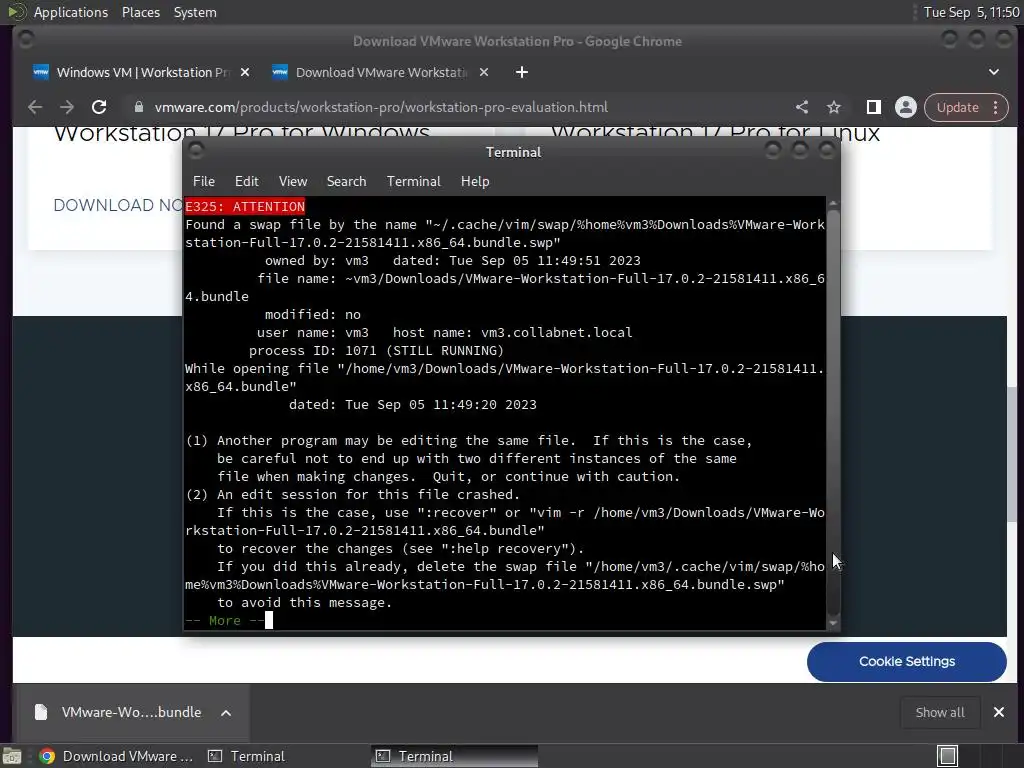Click Cookie Settings button
Viewport: 1024px width, 768px height.
[906, 662]
